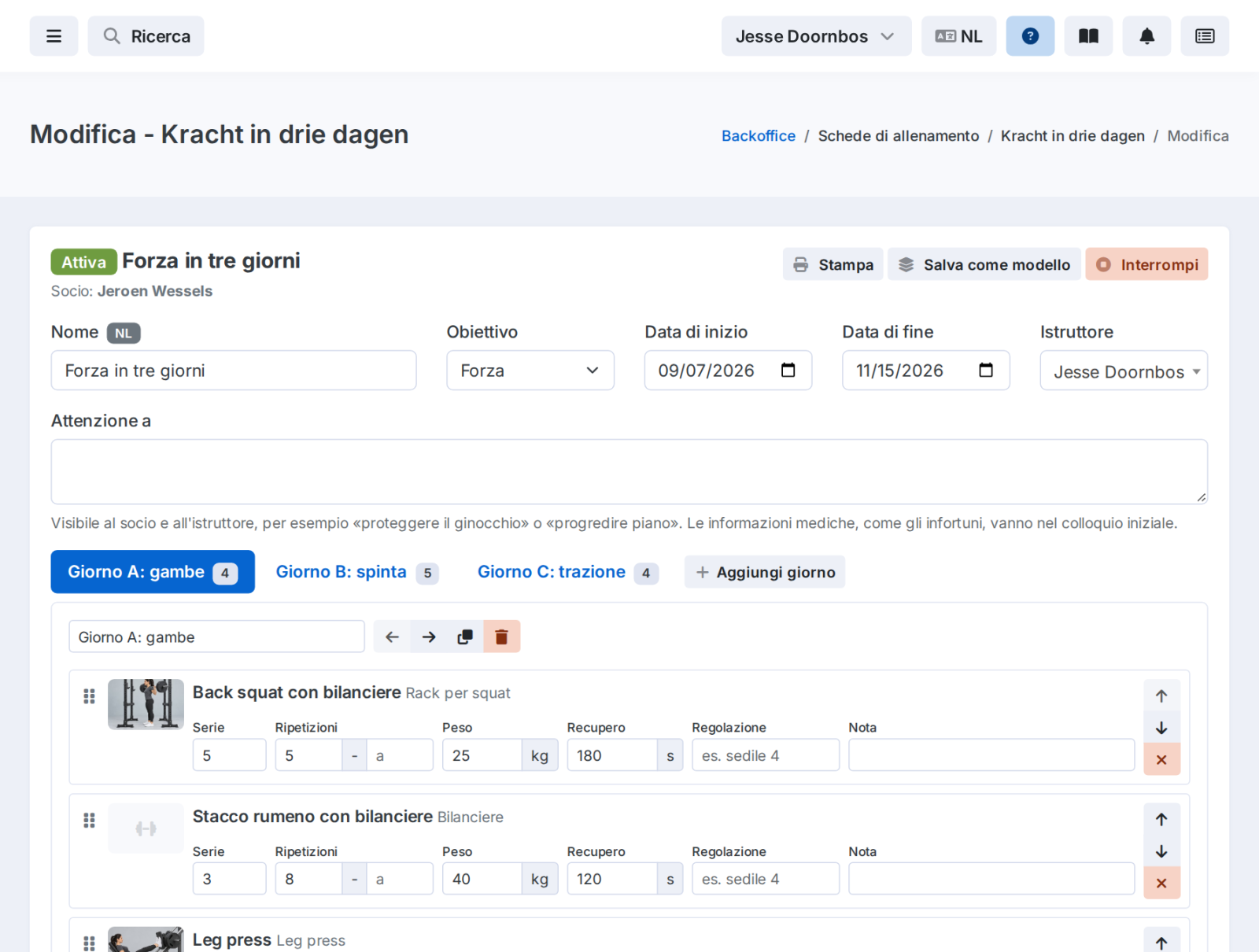Open the hamburger navigation menu
This screenshot has height=952, width=1259.
pos(54,36)
